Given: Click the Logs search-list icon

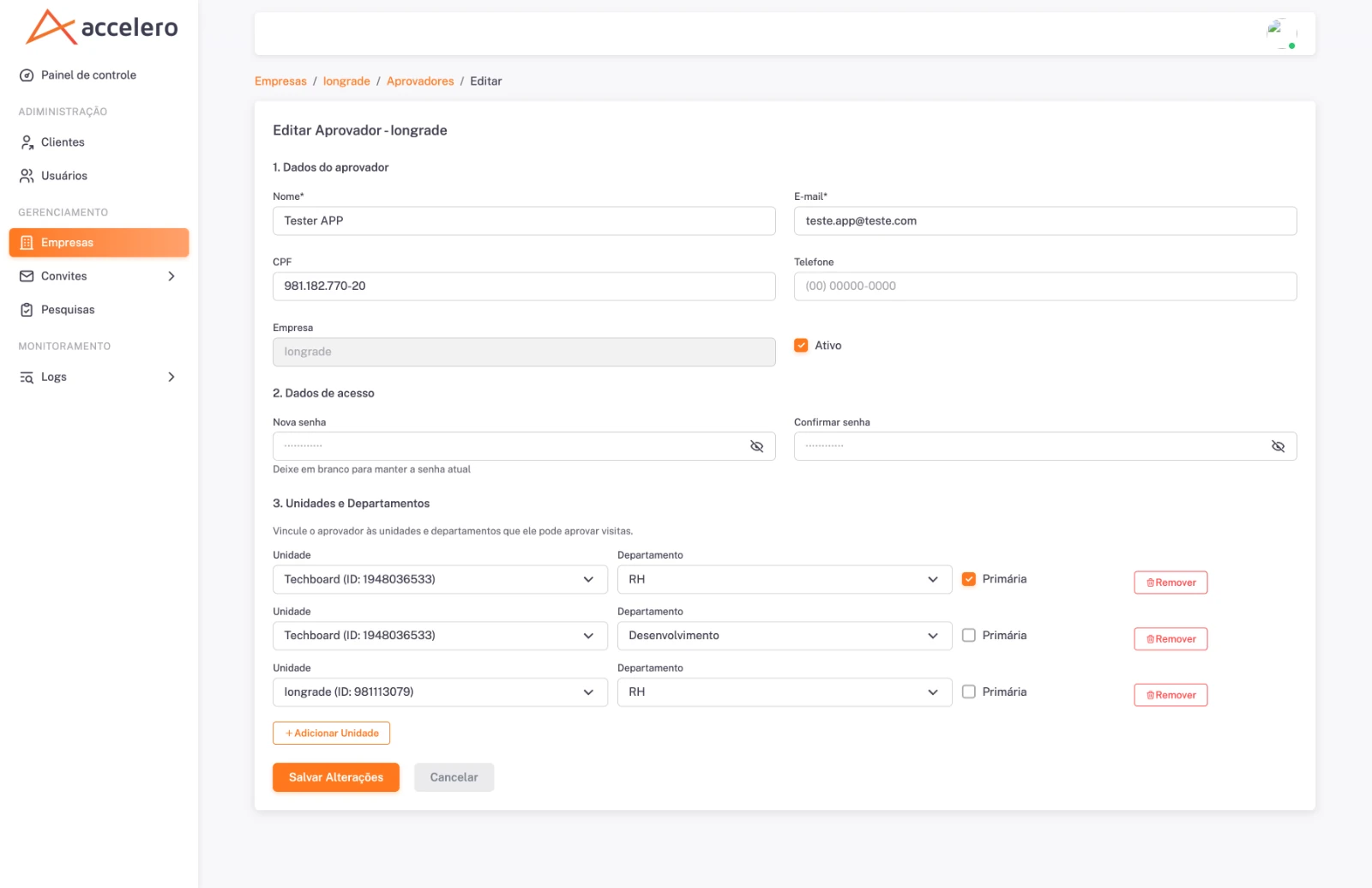Looking at the screenshot, I should (x=27, y=378).
